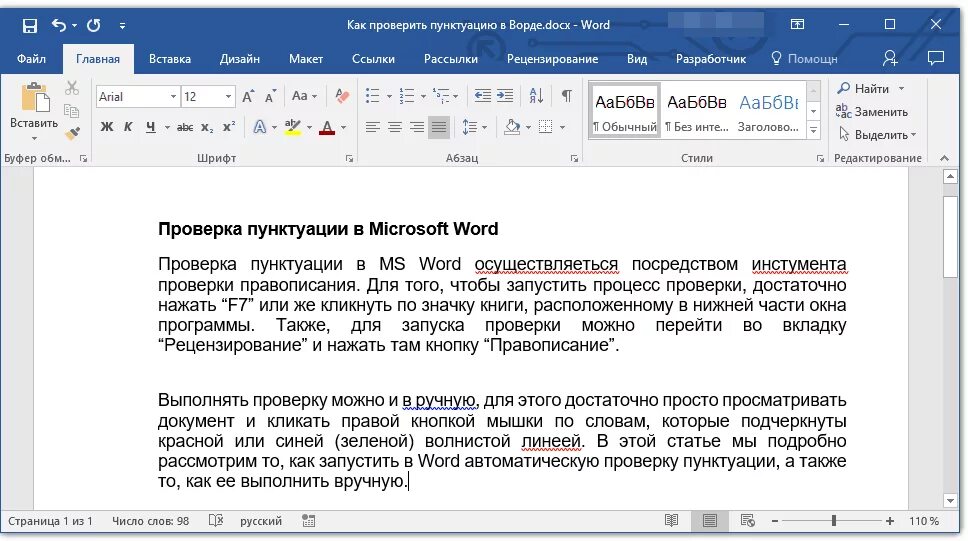Open the Файл tab

tap(31, 59)
